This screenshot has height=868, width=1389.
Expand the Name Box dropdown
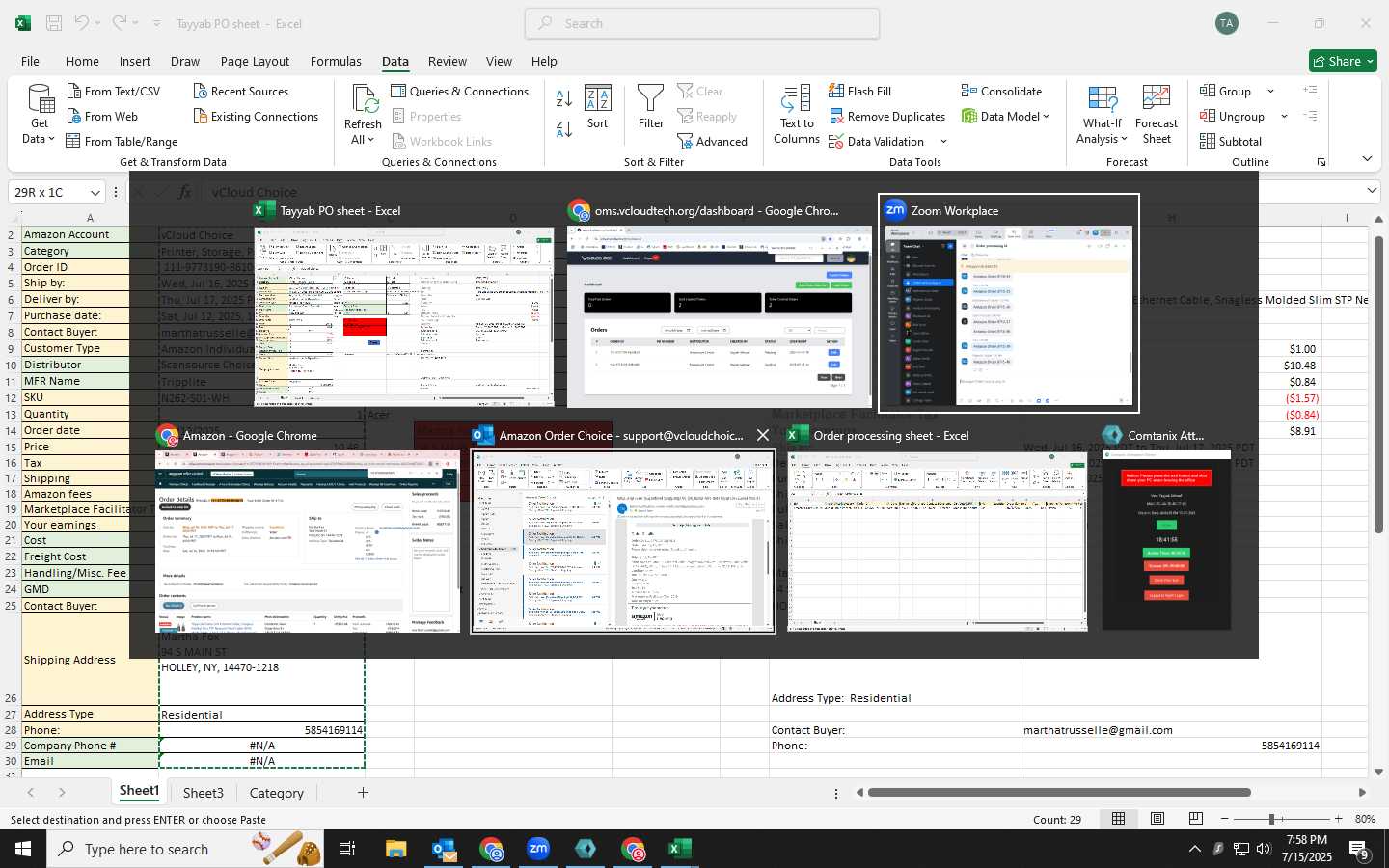95,192
